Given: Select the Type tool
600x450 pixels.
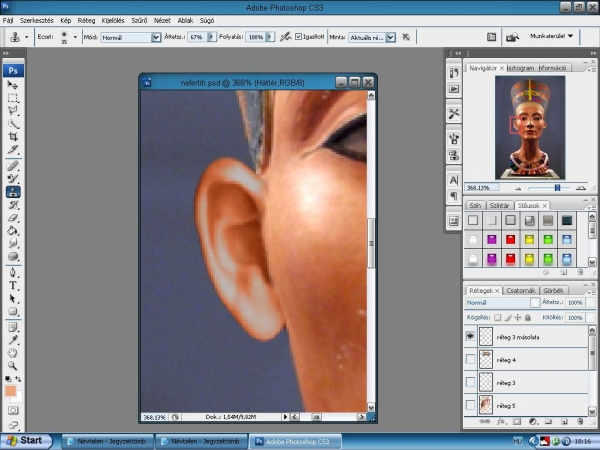Looking at the screenshot, I should (13, 285).
